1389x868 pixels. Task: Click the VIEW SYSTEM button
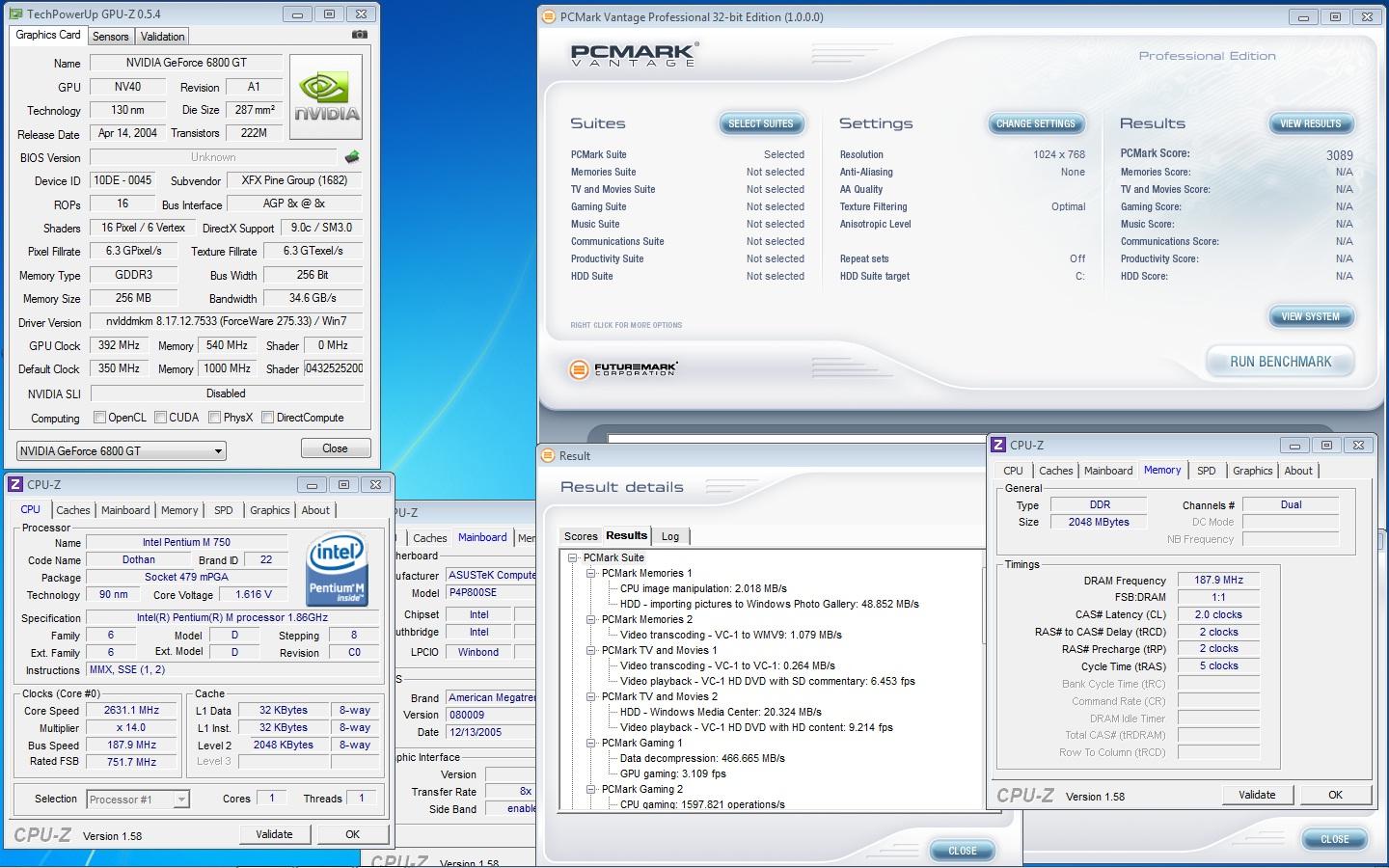[x=1310, y=316]
